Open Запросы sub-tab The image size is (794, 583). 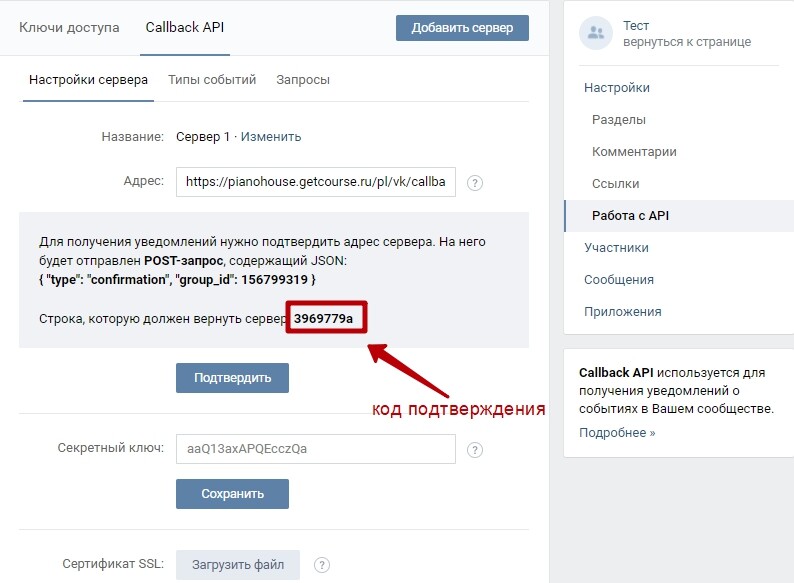(303, 80)
